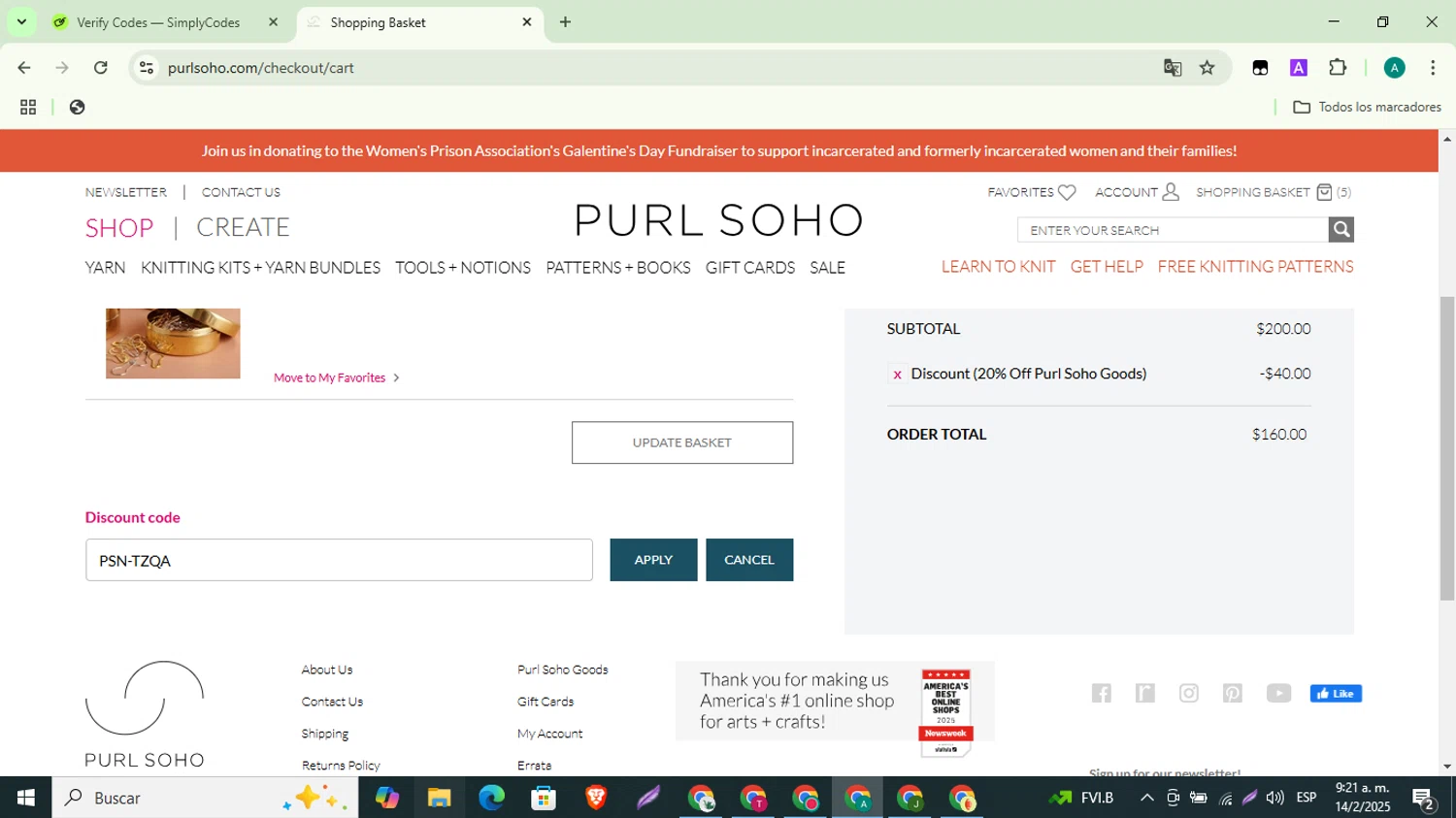Viewport: 1456px width, 818px height.
Task: Click the Galentine's Day Fundraiser banner
Action: 719,151
